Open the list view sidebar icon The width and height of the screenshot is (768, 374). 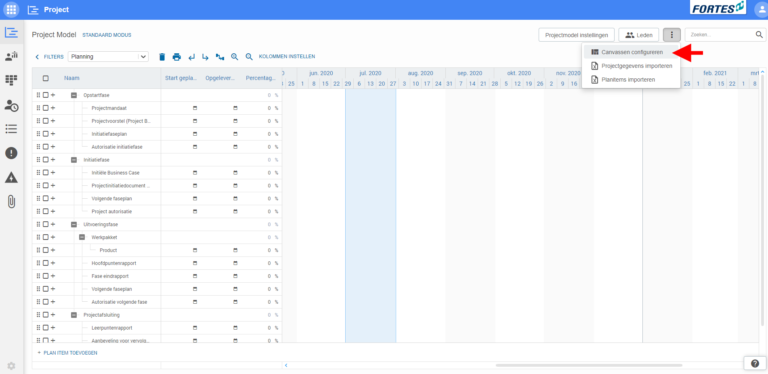click(11, 129)
